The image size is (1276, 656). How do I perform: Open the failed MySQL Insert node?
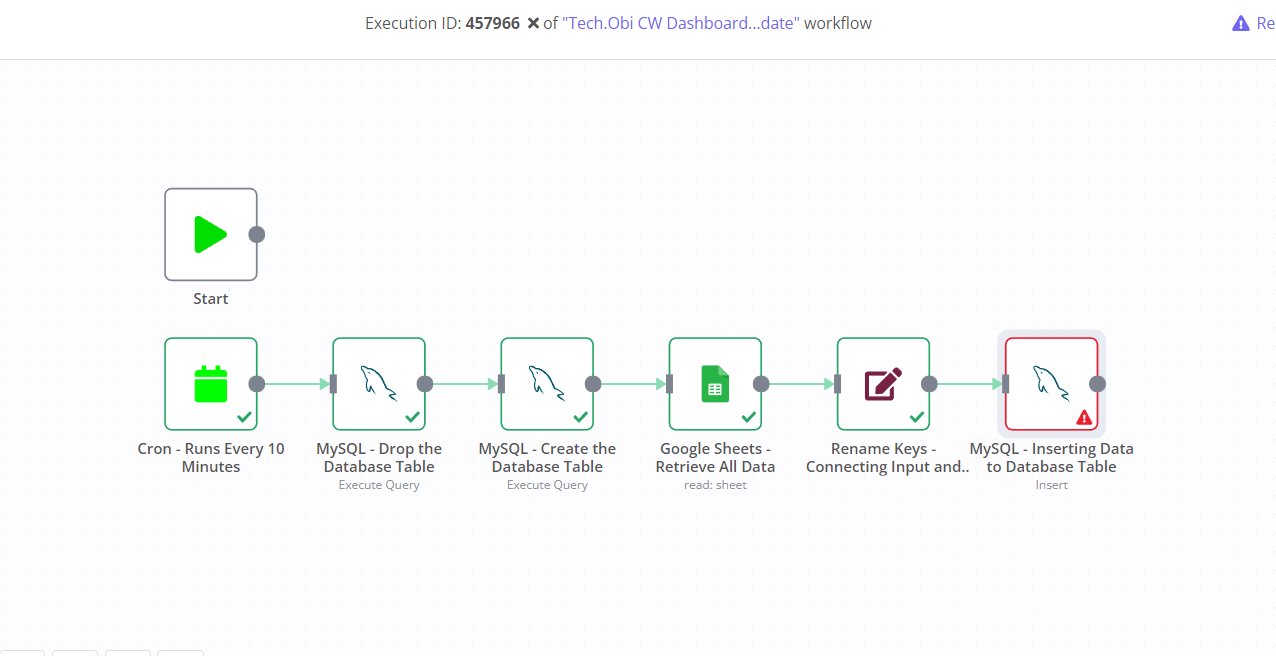click(1051, 384)
